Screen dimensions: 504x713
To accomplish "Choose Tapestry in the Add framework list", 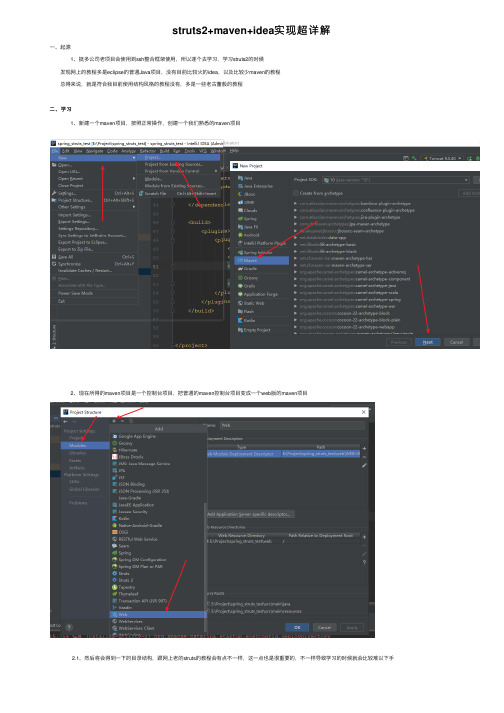I will click(x=124, y=587).
